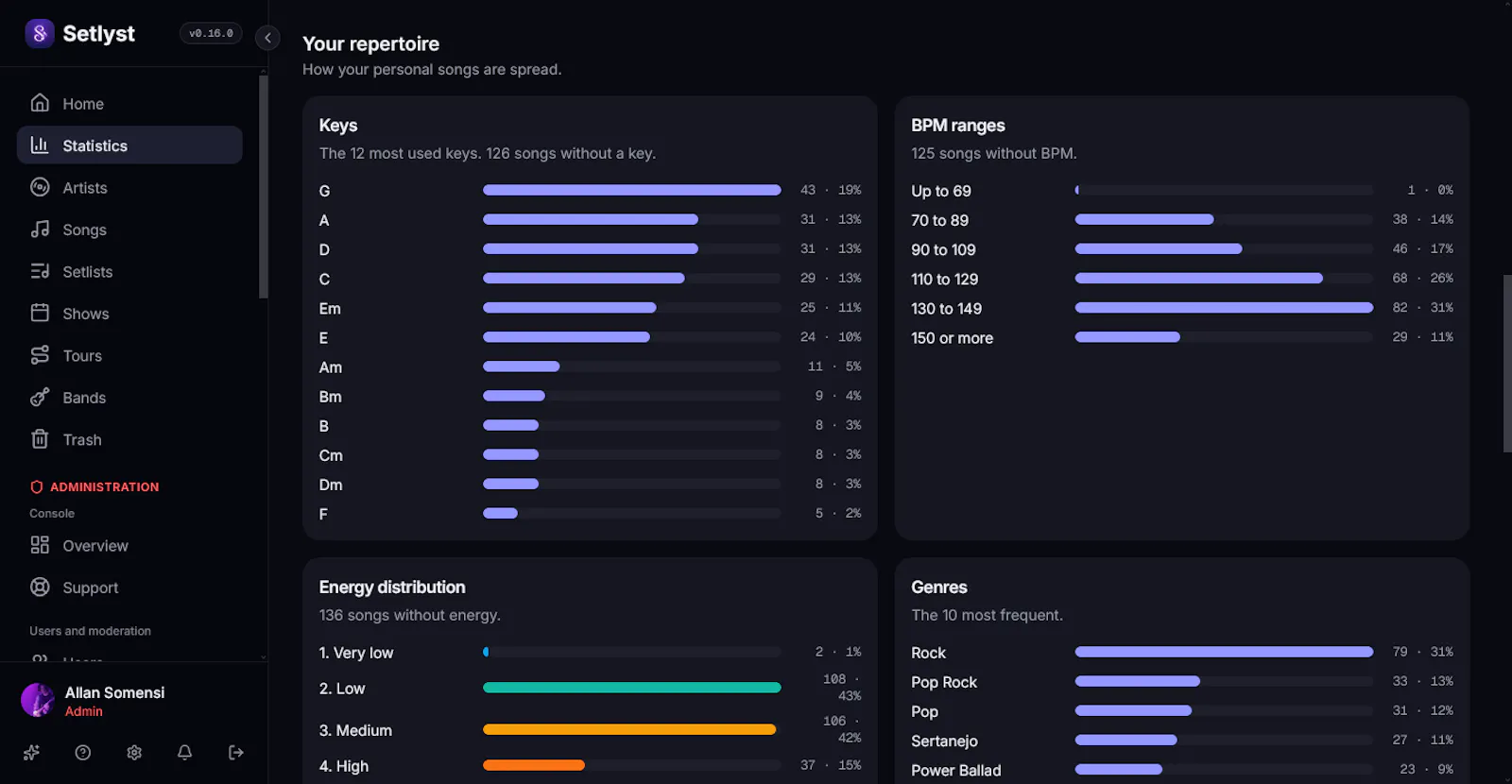The height and width of the screenshot is (784, 1512).
Task: Open the Home page icon
Action: pyautogui.click(x=40, y=103)
